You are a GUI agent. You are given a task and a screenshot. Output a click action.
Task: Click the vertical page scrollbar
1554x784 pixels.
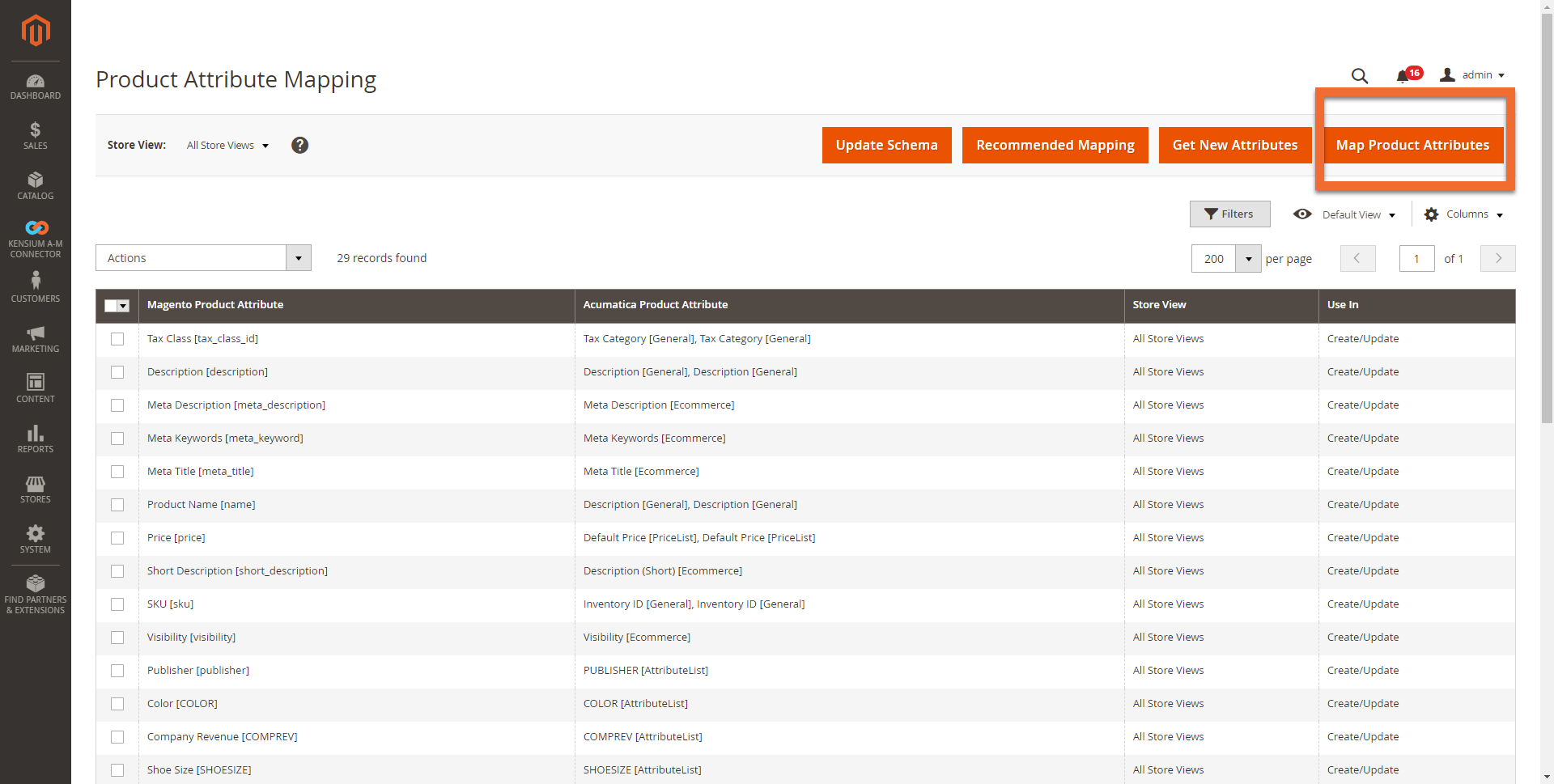(x=1547, y=218)
